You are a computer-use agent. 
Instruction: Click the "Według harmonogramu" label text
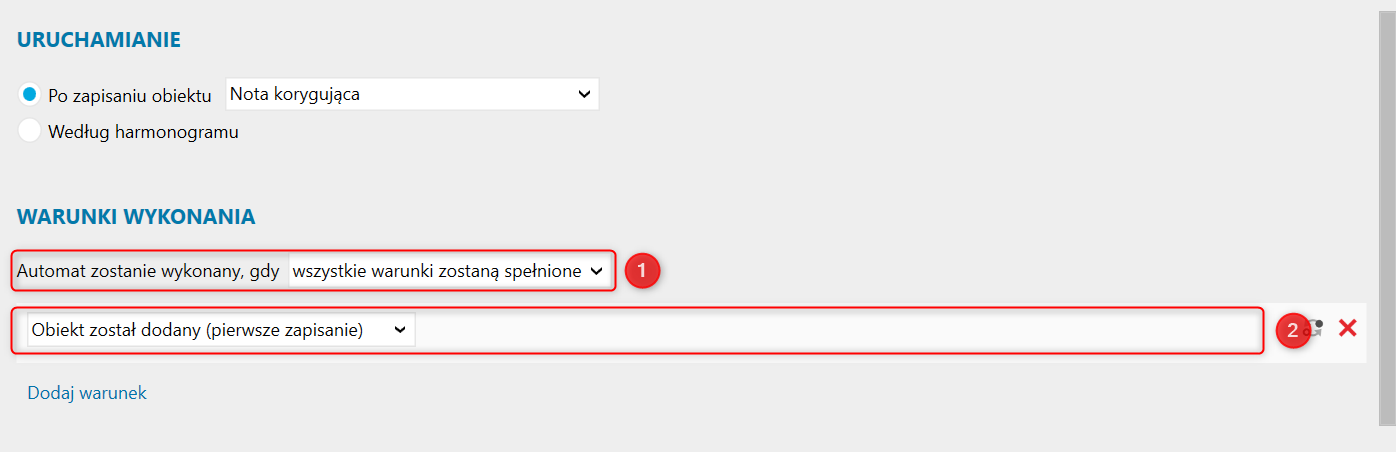coord(143,131)
